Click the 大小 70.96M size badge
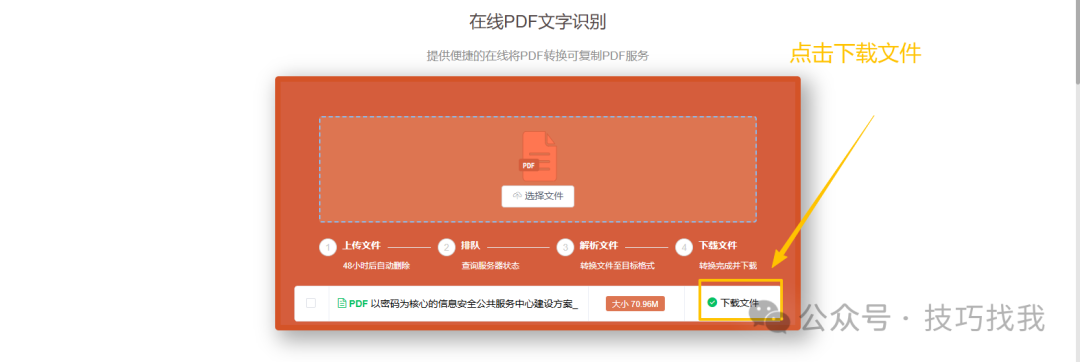Screen dimensions: 1080x362 [x=635, y=304]
